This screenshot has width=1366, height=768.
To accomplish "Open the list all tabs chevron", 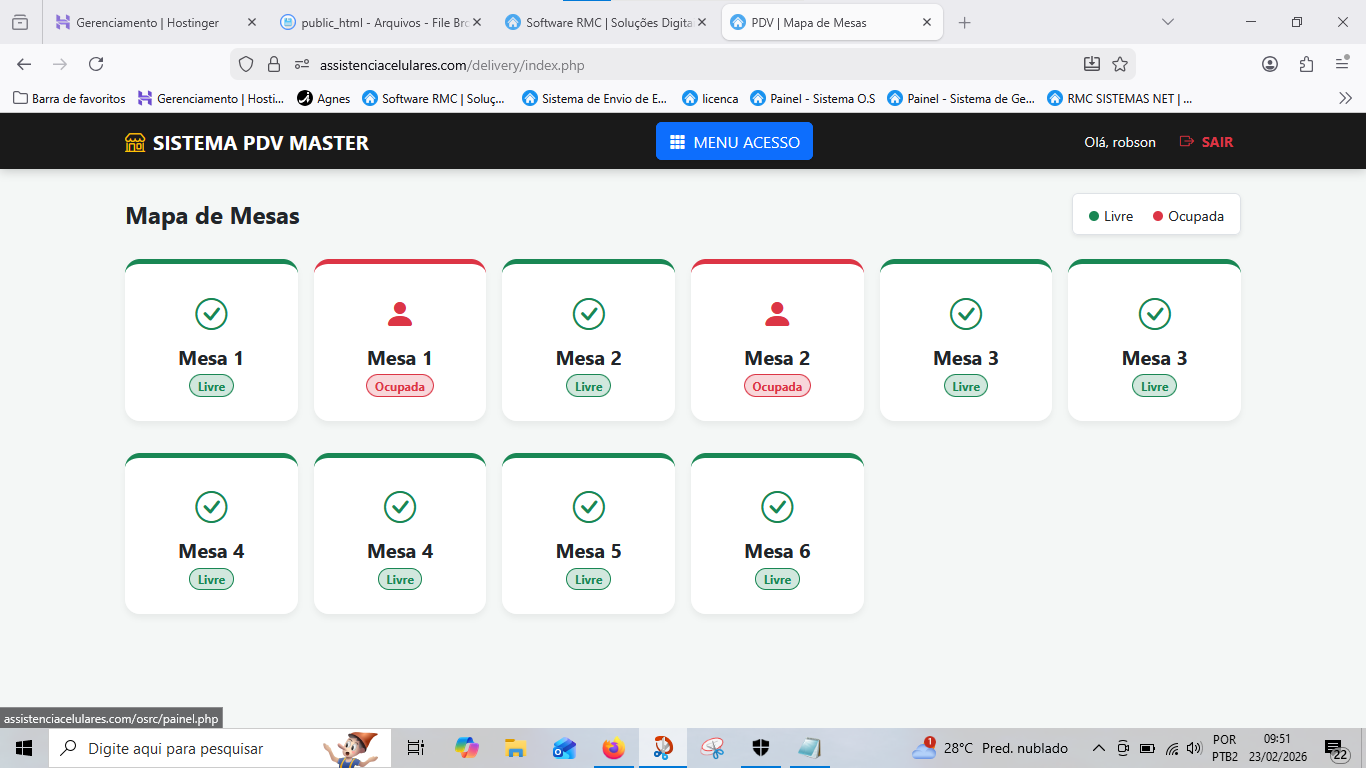I will point(1167,22).
